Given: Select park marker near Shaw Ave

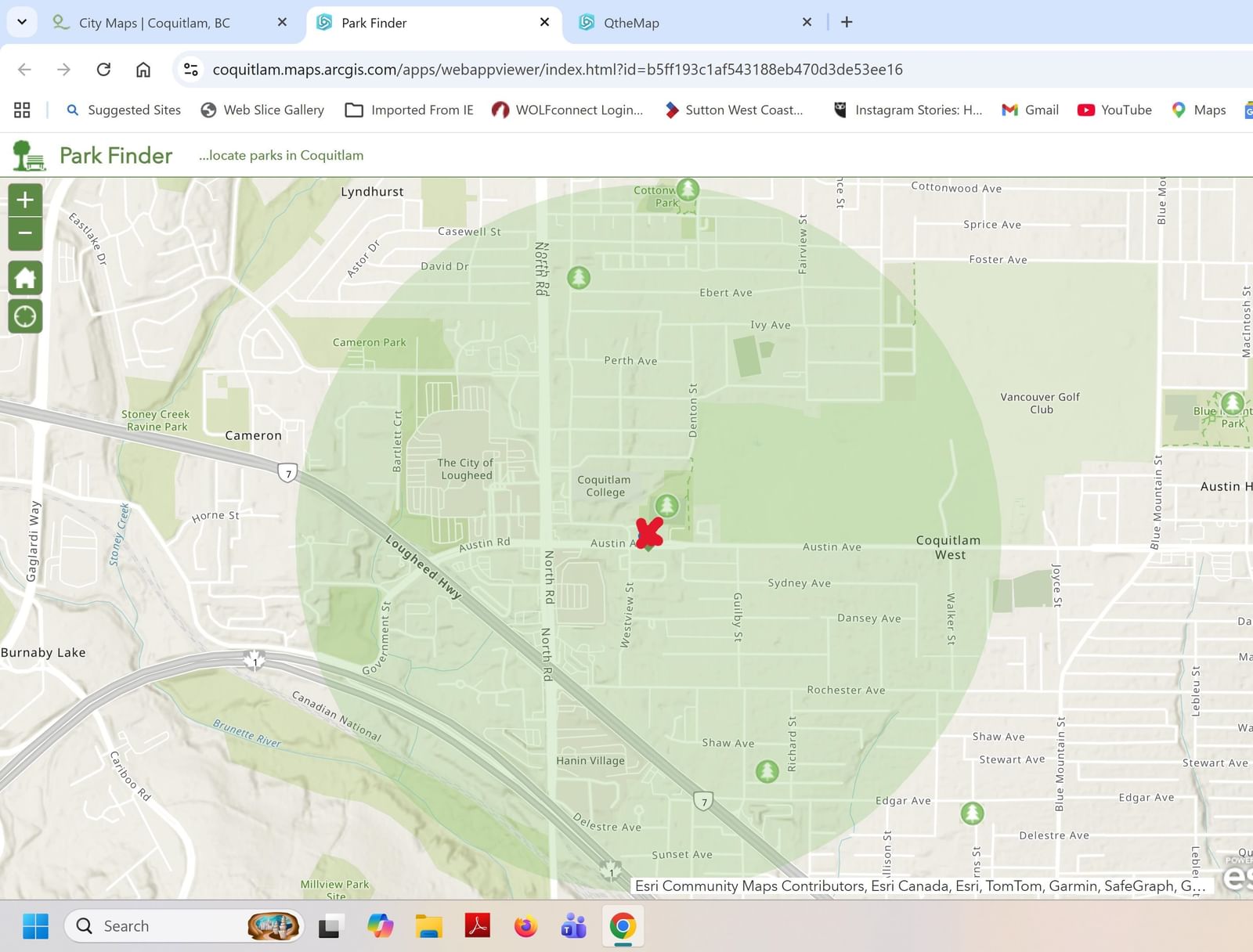Looking at the screenshot, I should (x=767, y=771).
